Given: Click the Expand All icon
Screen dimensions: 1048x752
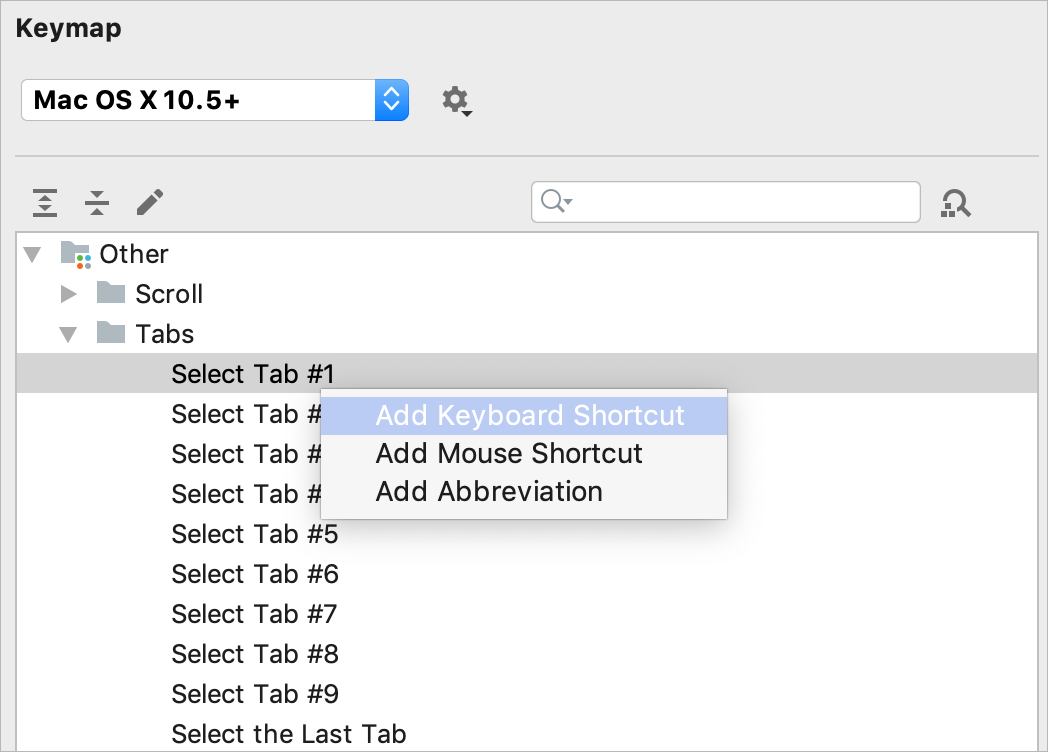Looking at the screenshot, I should 45,203.
